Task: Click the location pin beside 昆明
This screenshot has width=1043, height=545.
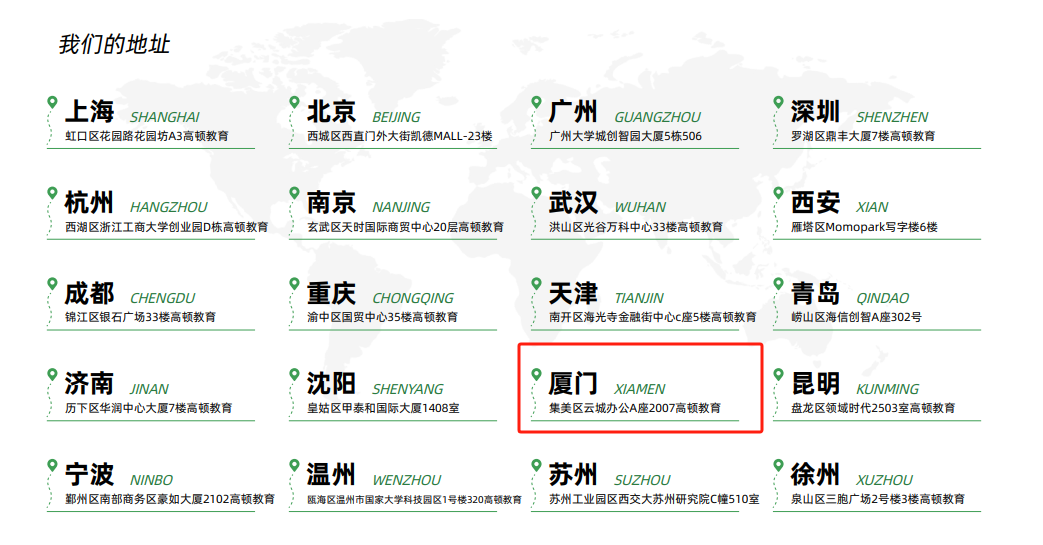Action: [778, 375]
